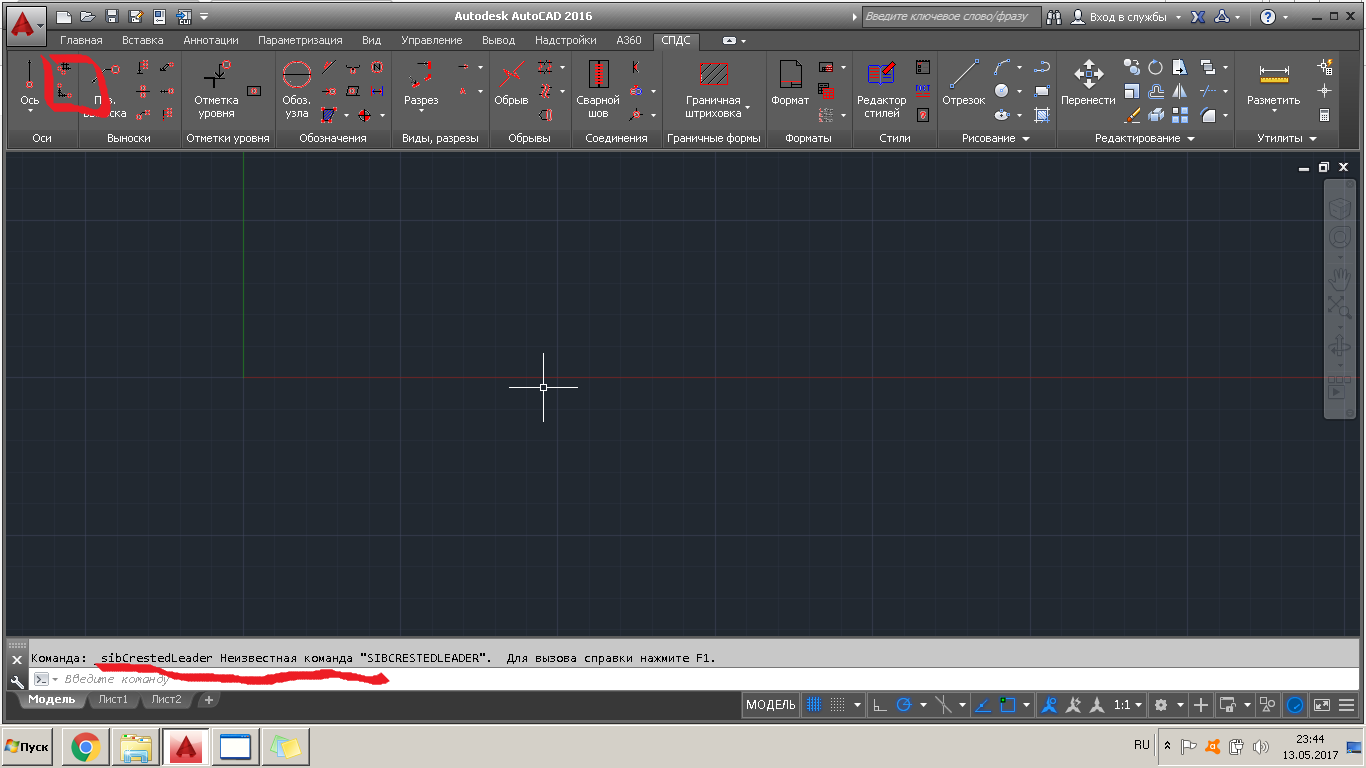The height and width of the screenshot is (768, 1366).
Task: Toggle annotation objects visibility icon
Action: click(x=1049, y=705)
